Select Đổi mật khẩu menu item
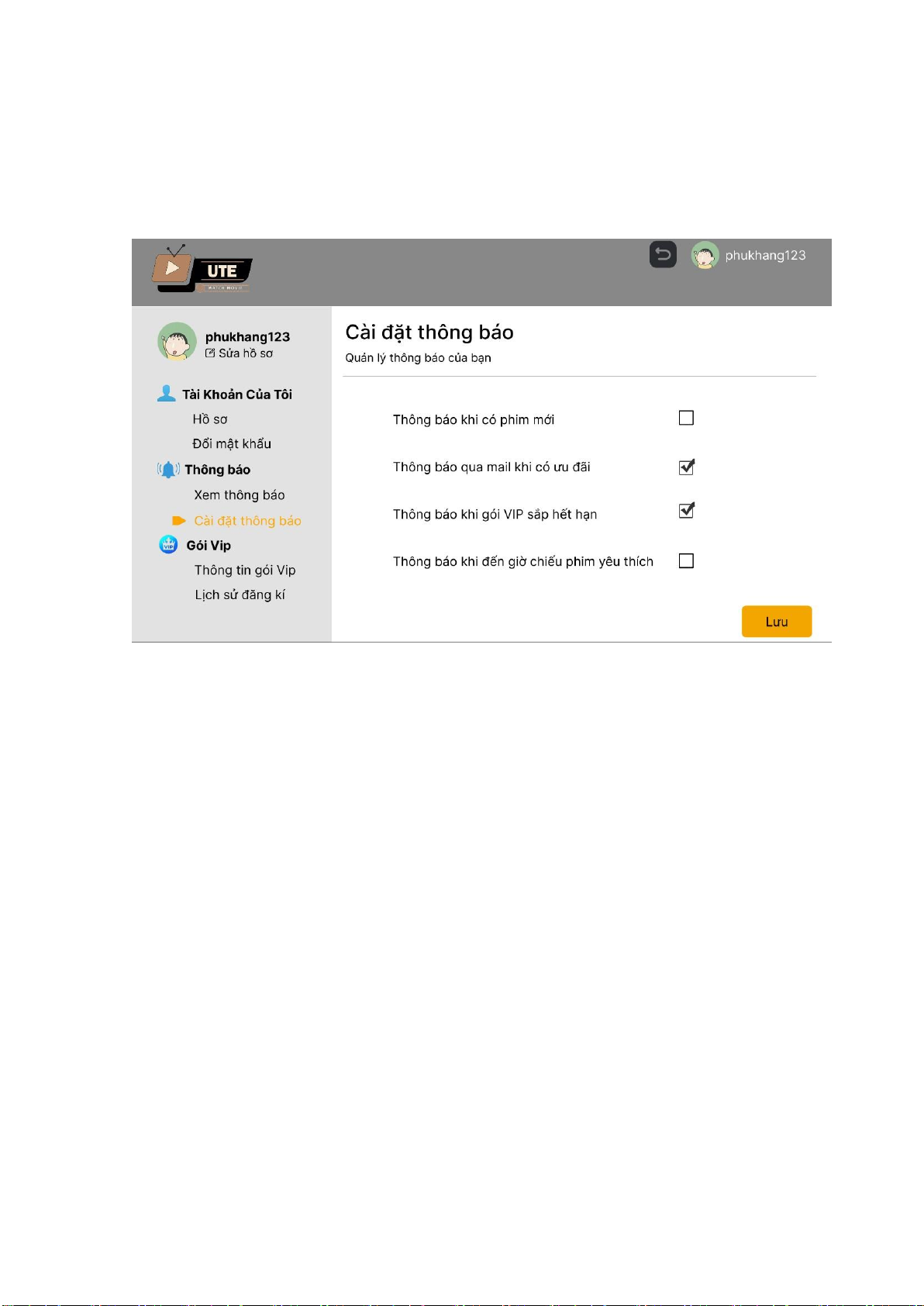 click(x=232, y=443)
